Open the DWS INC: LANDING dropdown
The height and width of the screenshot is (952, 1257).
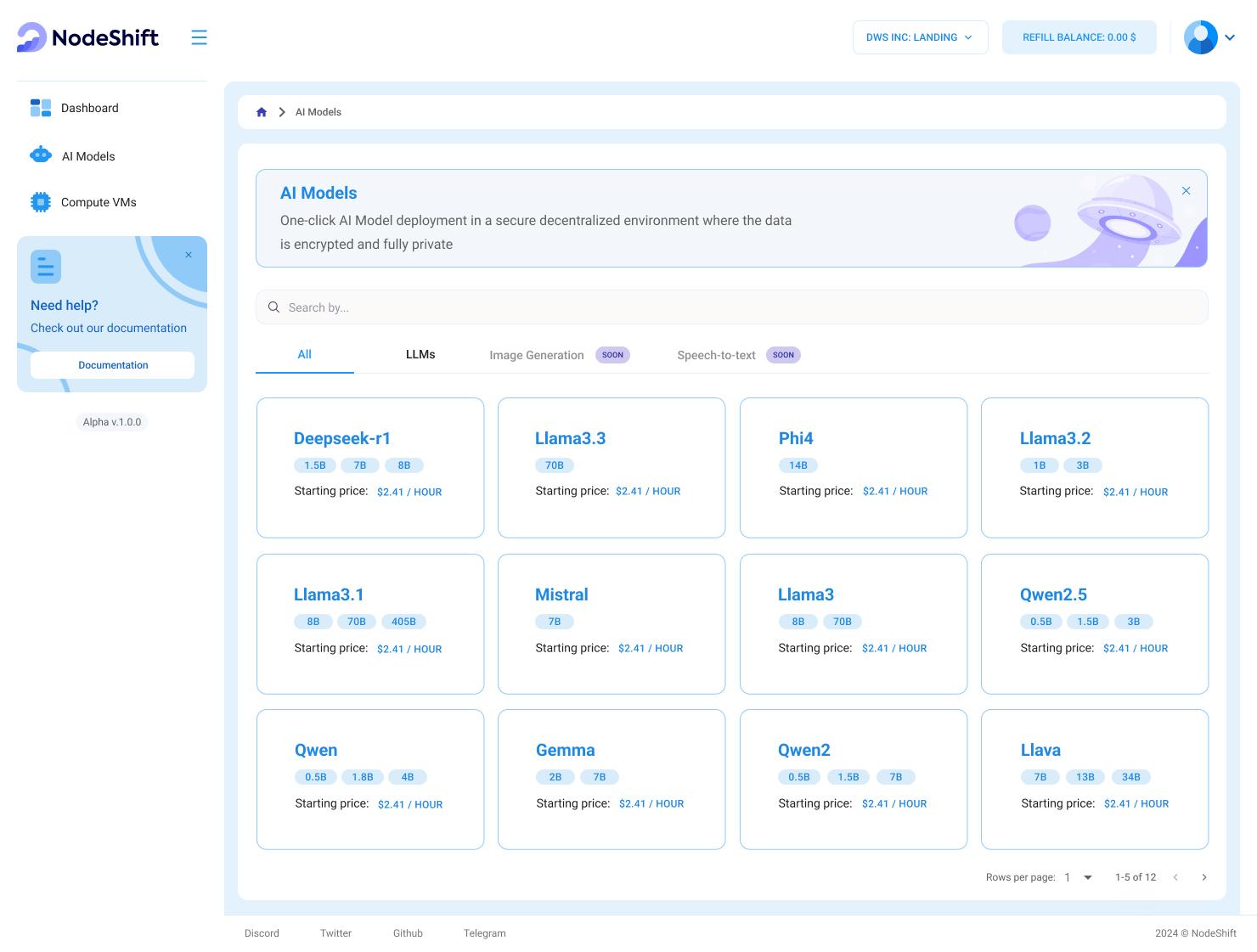tap(920, 37)
